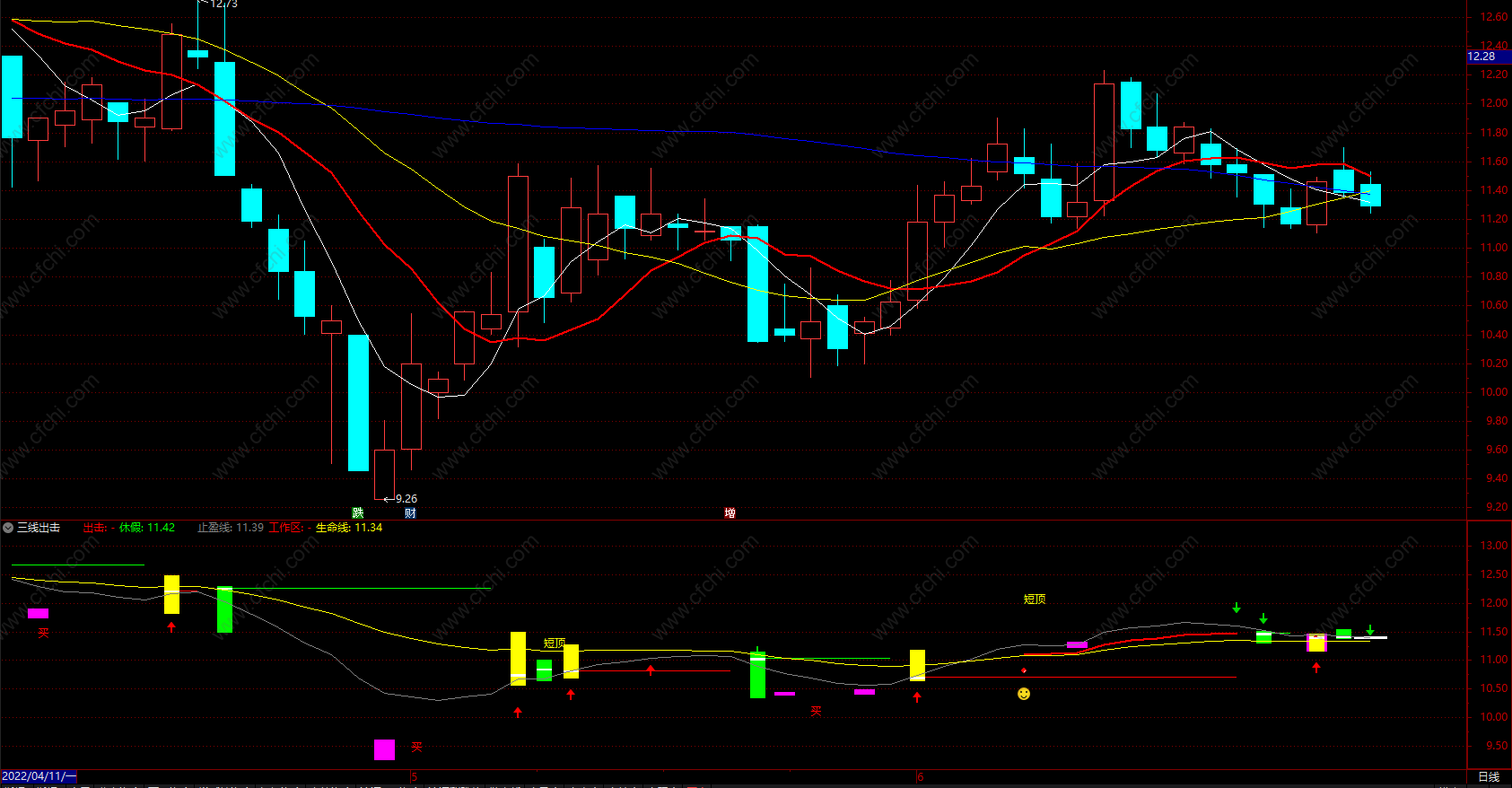This screenshot has height=788, width=1512.
Task: Click month marker 5 on the timeline
Action: click(x=415, y=776)
